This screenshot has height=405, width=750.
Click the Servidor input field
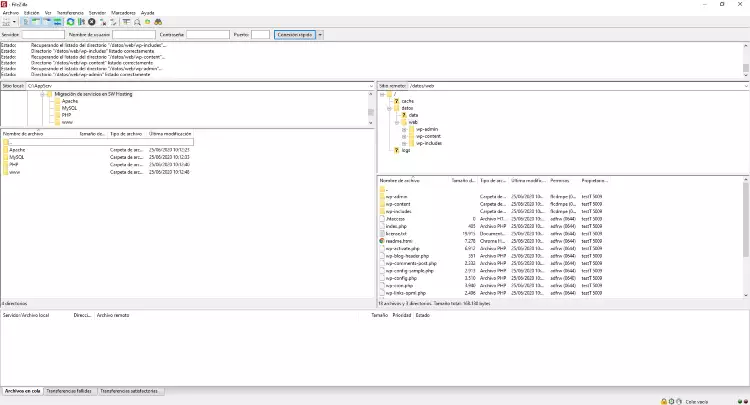point(43,34)
